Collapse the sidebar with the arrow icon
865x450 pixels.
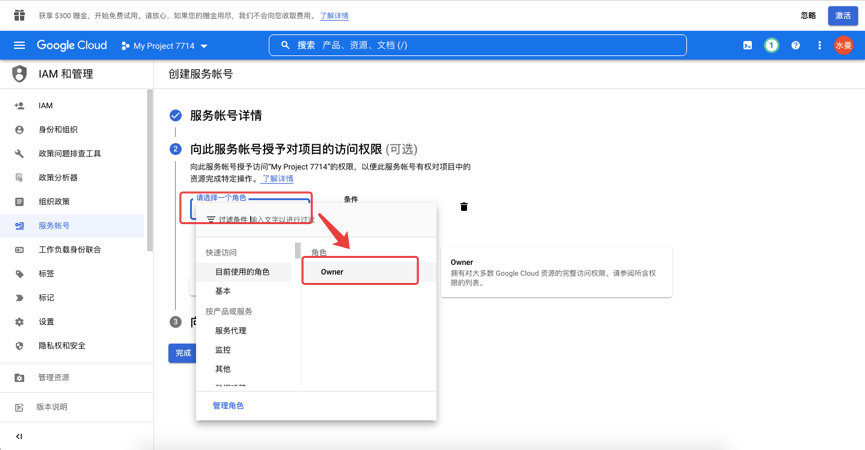pos(19,436)
